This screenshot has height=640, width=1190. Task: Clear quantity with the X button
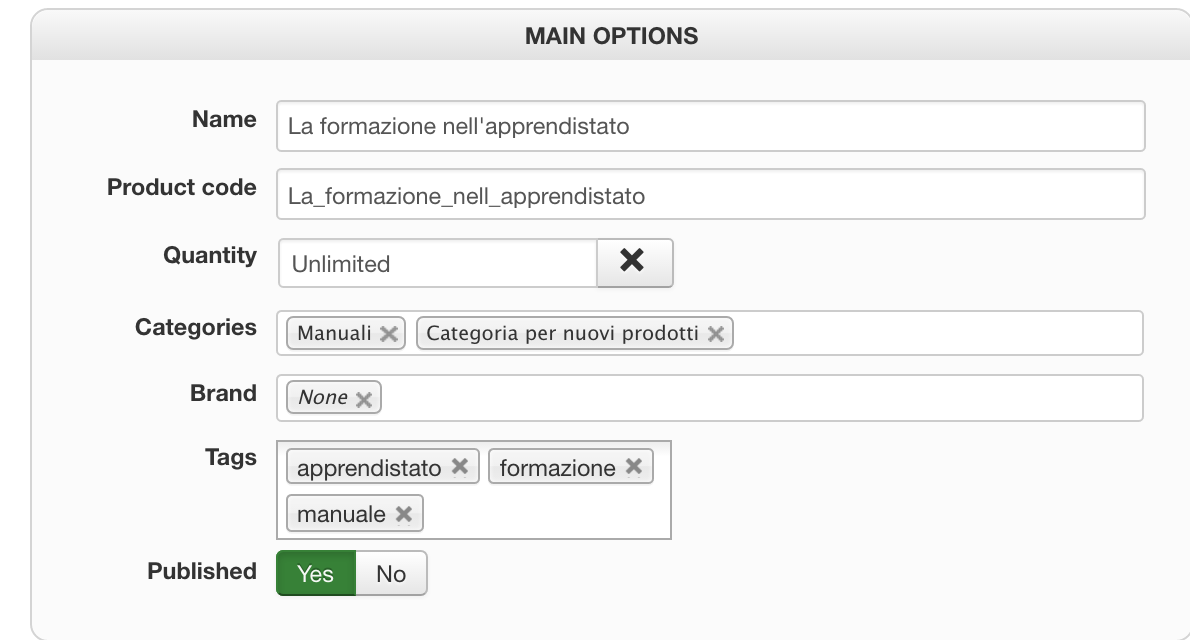tap(634, 262)
